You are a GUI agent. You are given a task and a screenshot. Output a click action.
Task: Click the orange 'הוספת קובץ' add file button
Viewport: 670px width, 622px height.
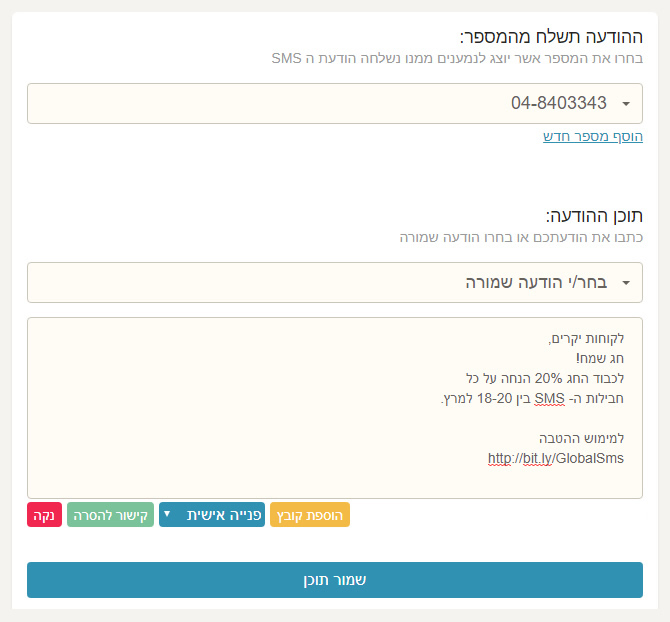pos(310,515)
